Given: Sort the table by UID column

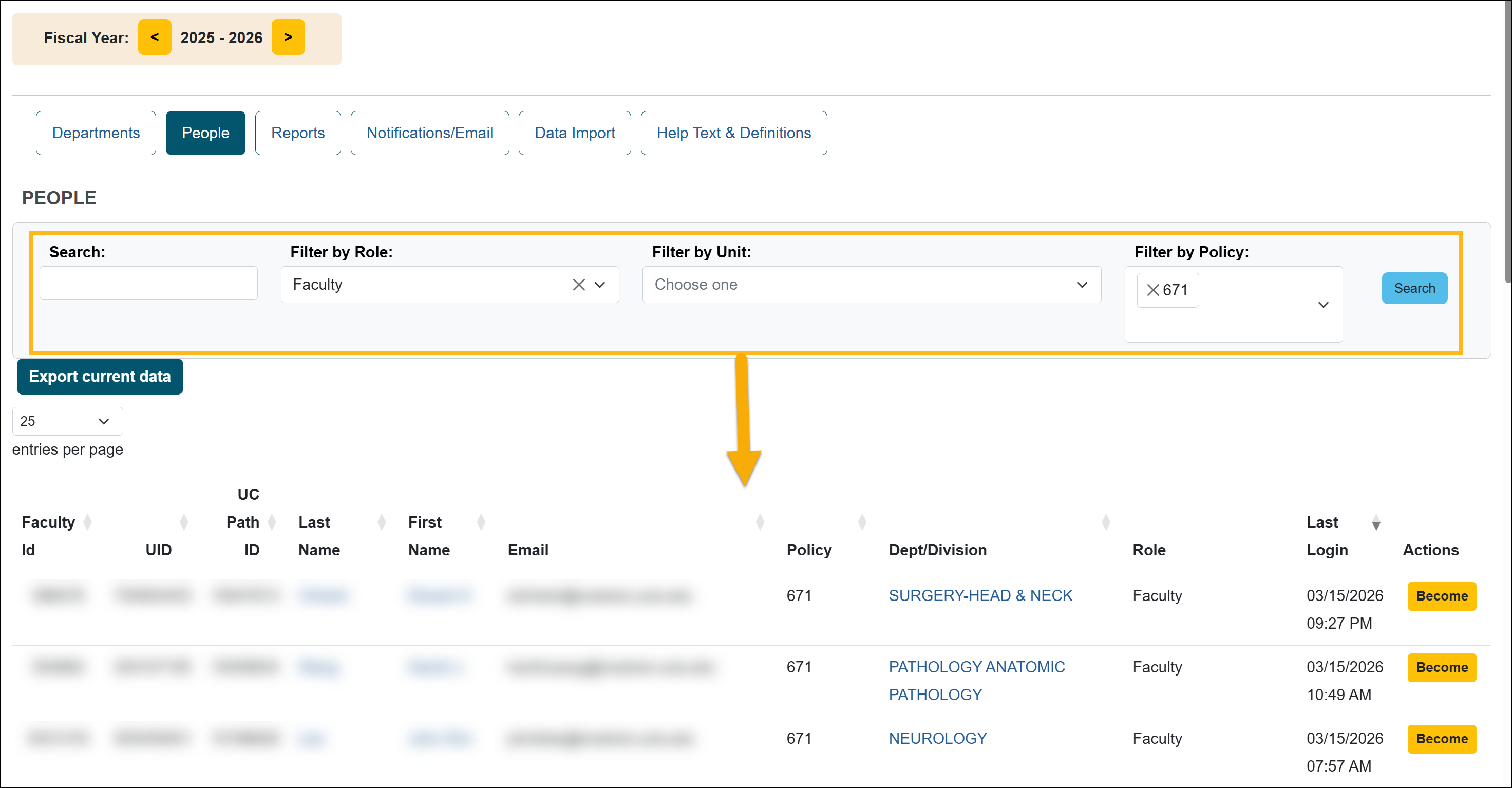Looking at the screenshot, I should point(185,521).
